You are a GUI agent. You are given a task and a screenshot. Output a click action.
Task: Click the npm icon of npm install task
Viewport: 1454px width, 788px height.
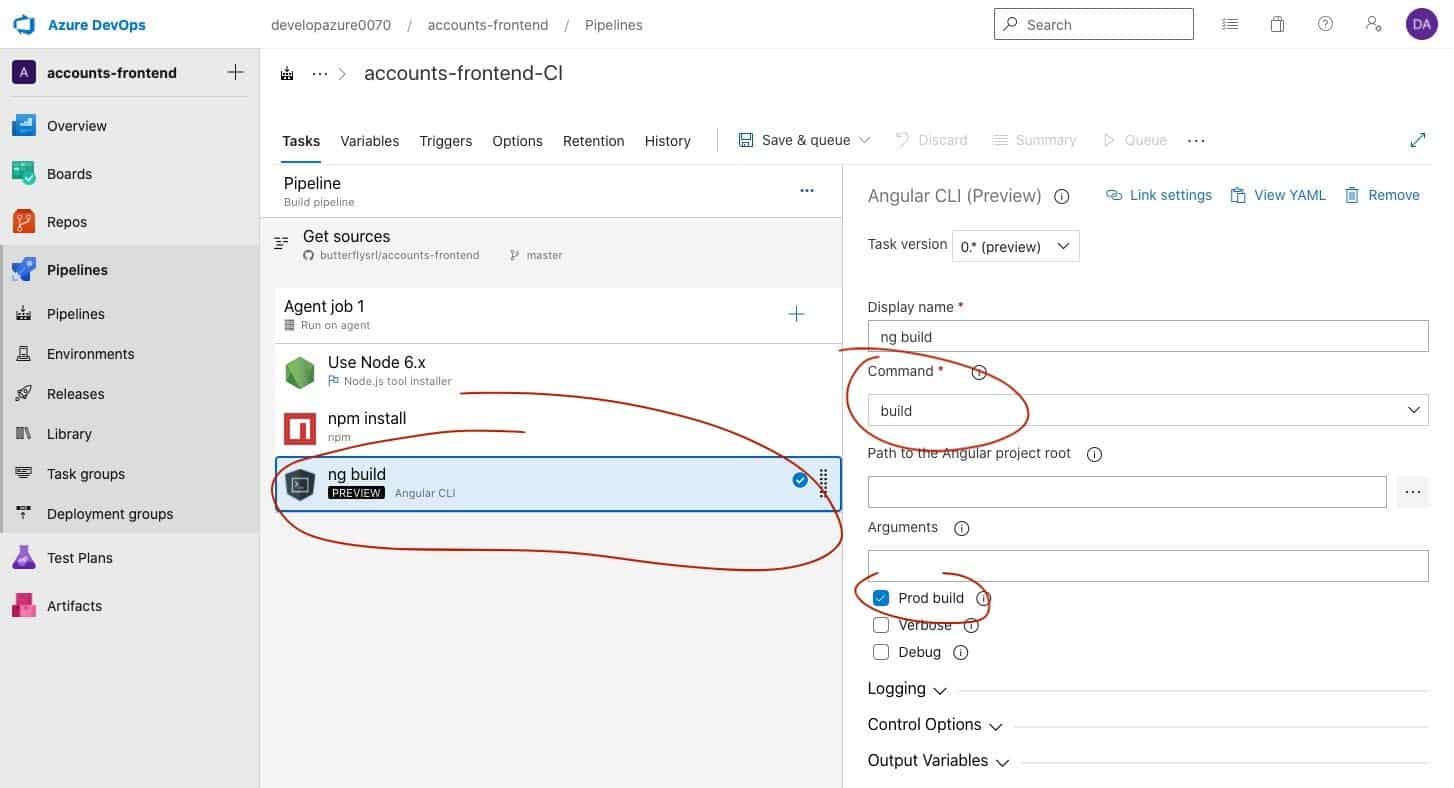pos(300,428)
